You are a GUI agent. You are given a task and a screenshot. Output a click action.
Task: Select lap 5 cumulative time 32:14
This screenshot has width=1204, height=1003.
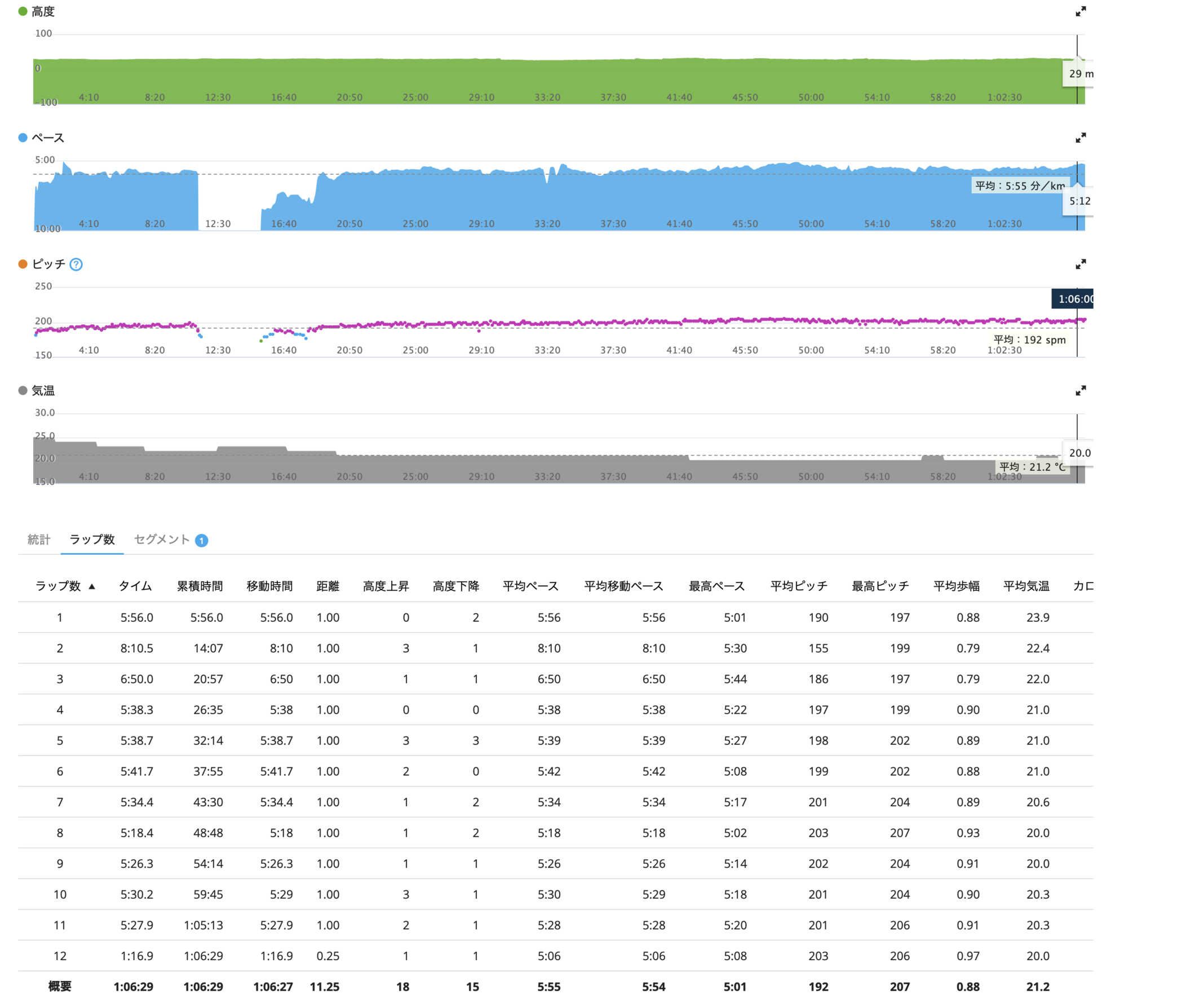(x=208, y=741)
